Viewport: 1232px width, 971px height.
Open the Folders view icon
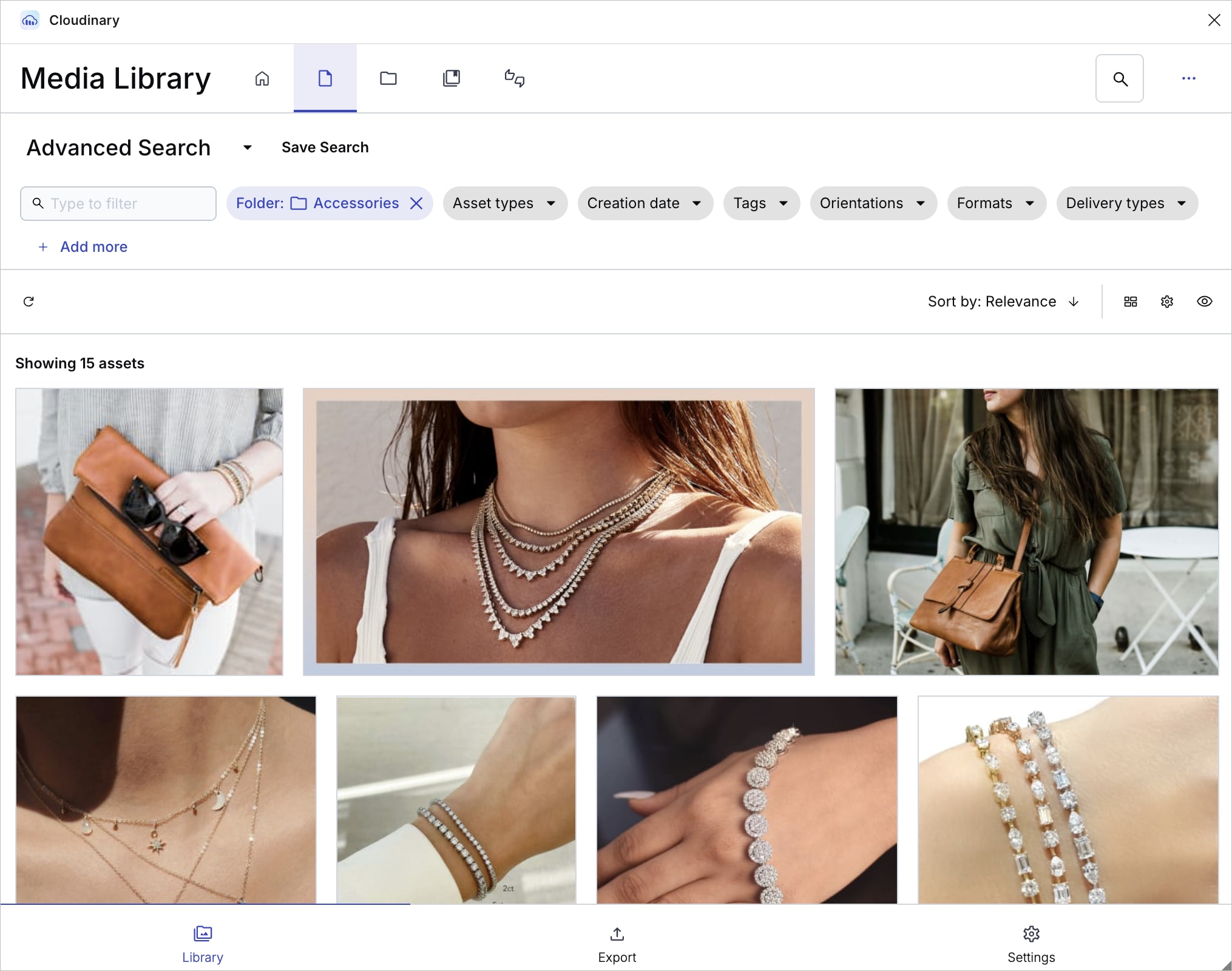click(388, 78)
